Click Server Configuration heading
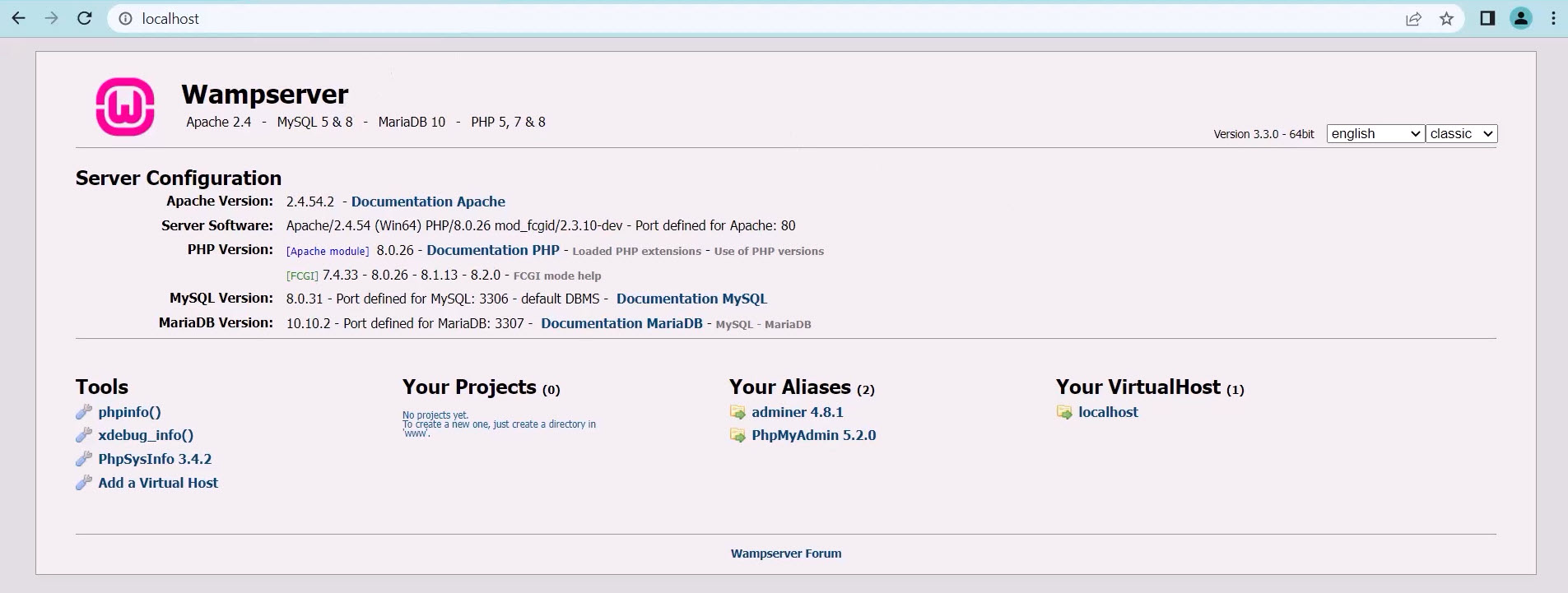 point(179,178)
